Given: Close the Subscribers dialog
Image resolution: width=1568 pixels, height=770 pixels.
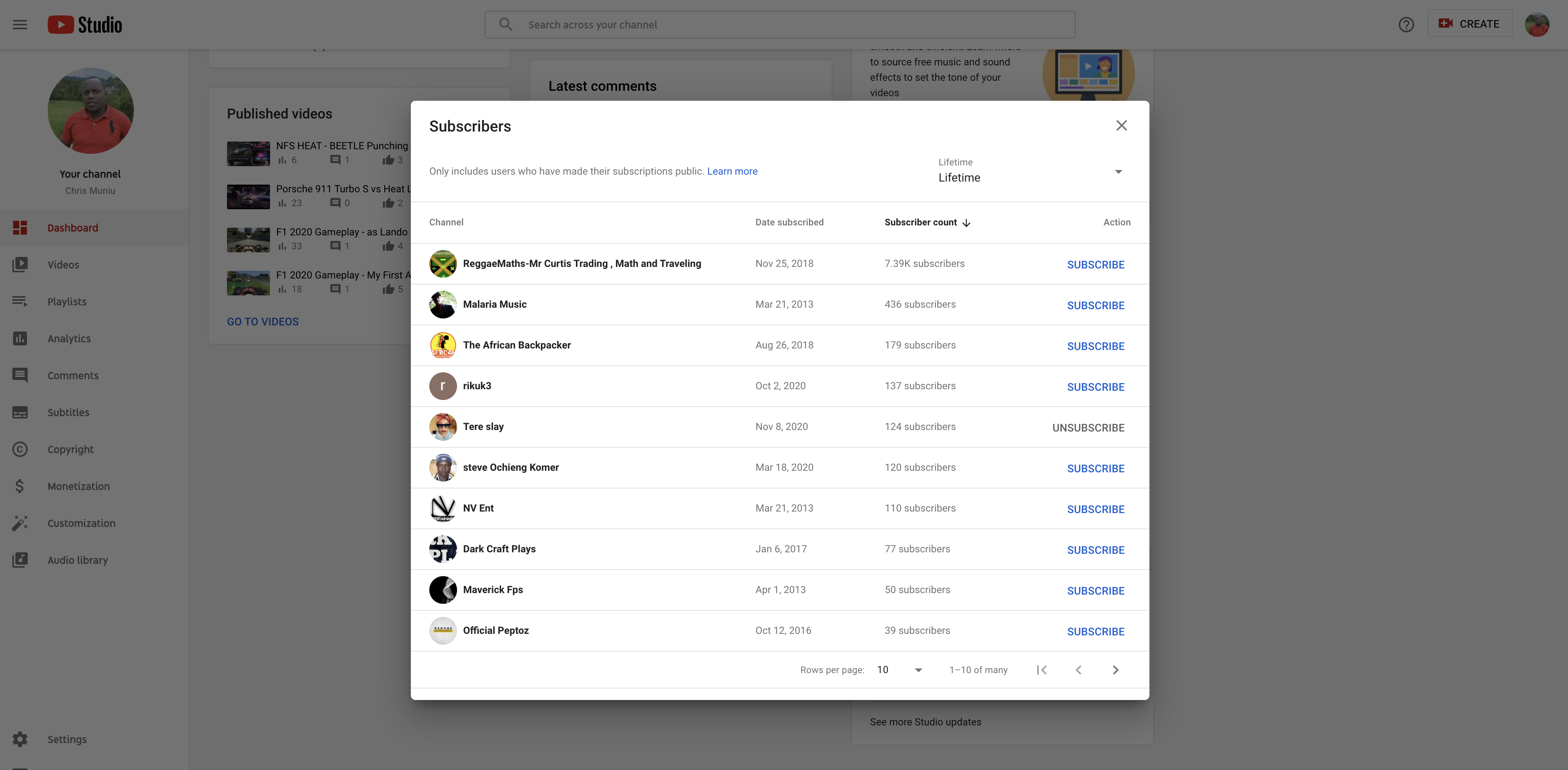Looking at the screenshot, I should [1121, 125].
